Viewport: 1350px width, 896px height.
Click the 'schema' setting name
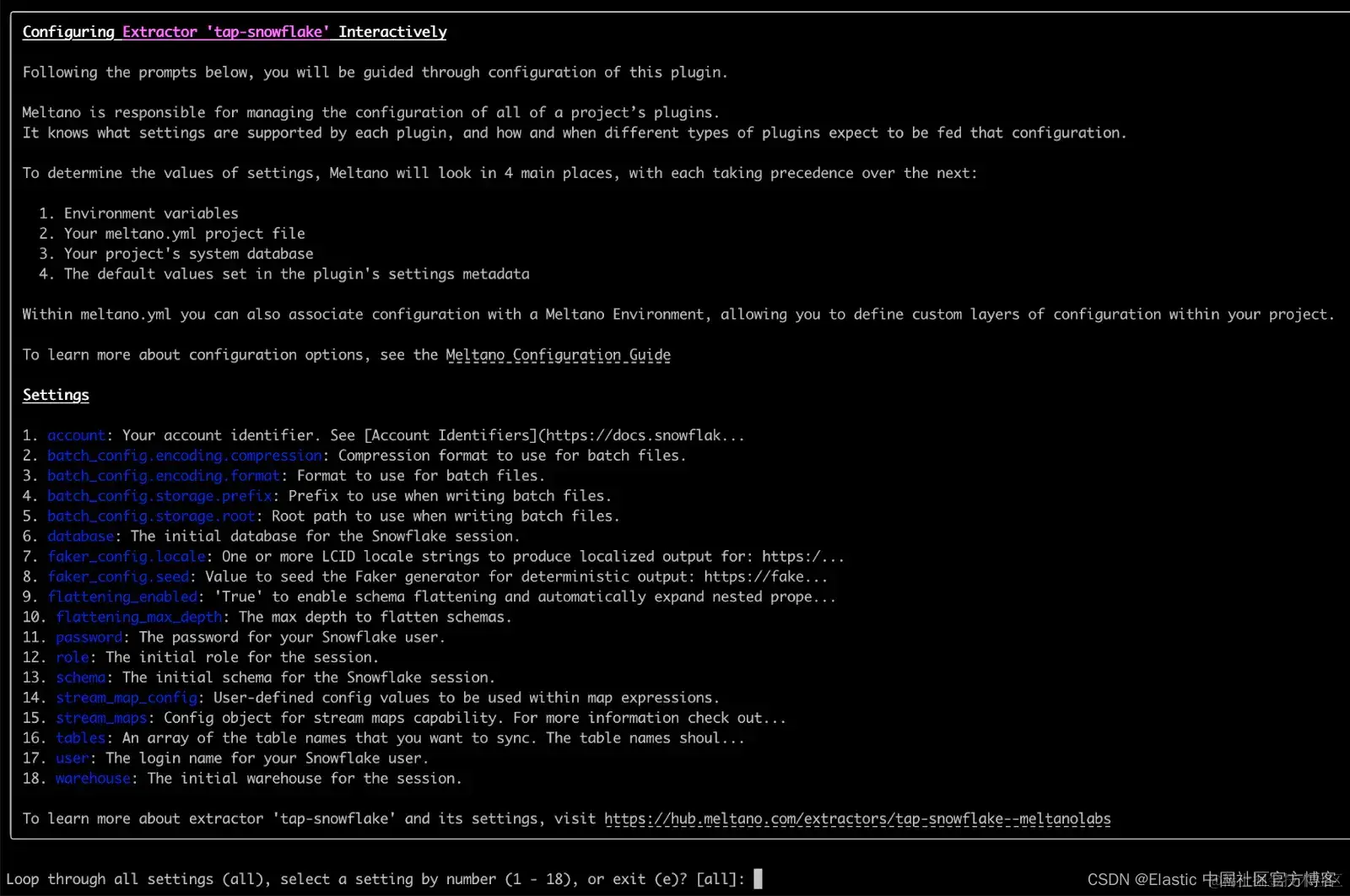coord(81,677)
